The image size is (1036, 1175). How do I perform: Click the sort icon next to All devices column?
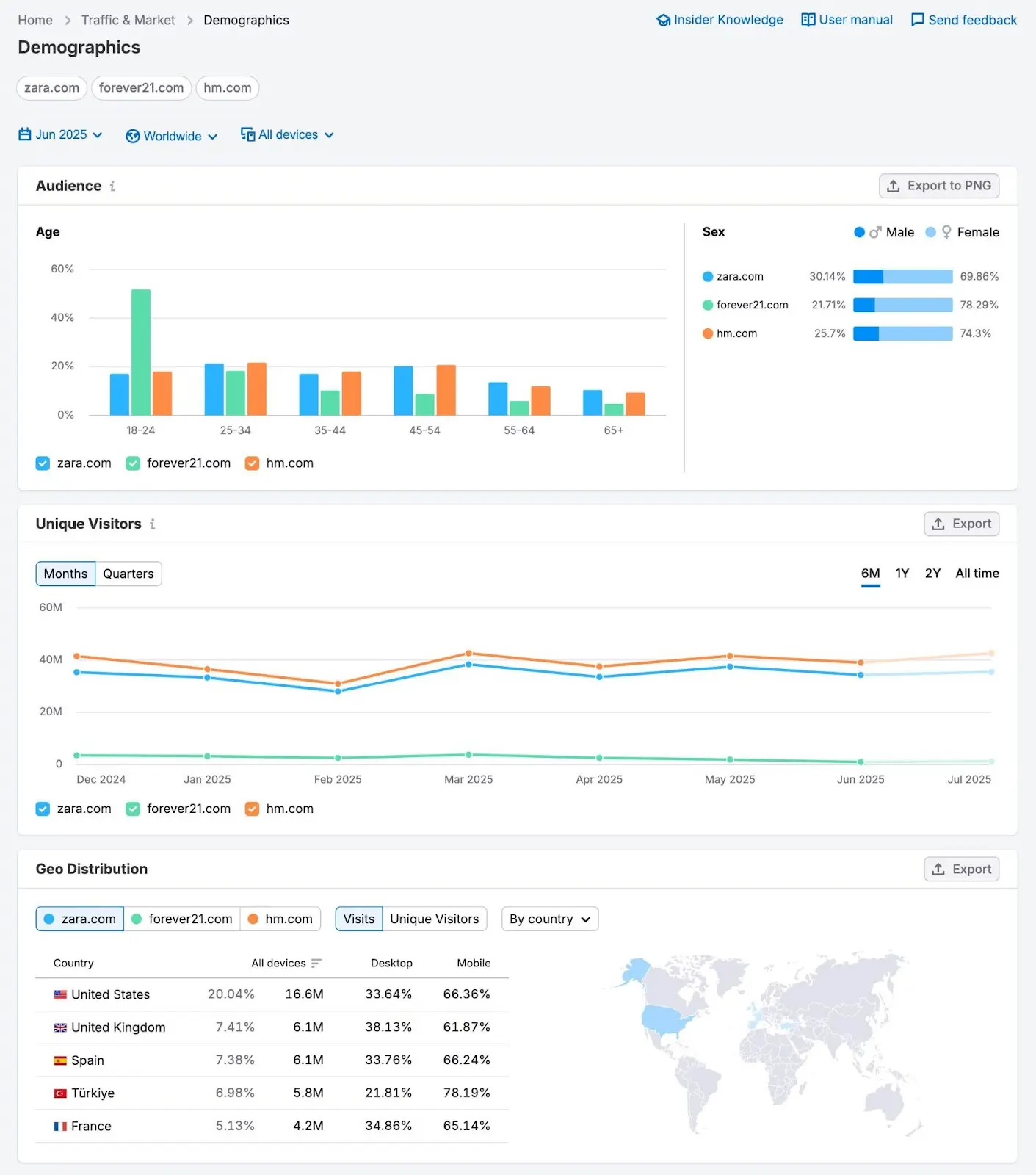coord(316,963)
